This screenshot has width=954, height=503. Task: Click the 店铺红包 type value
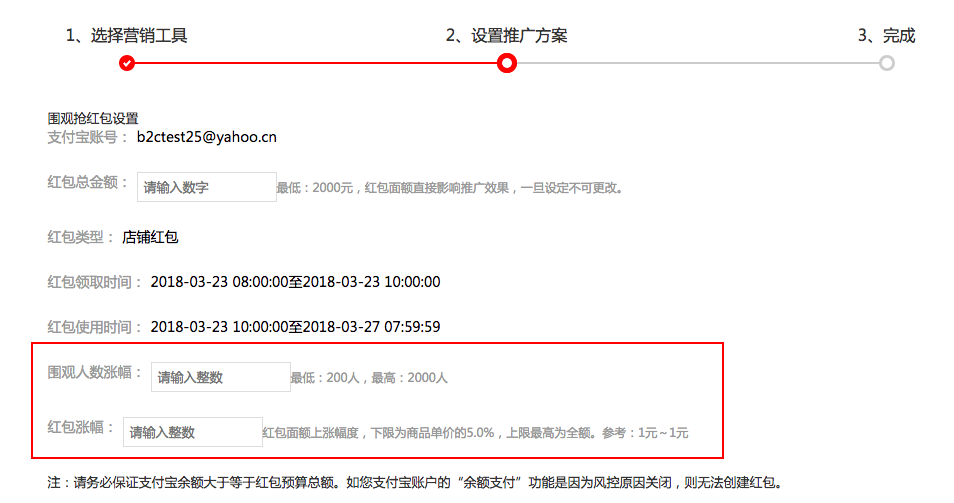click(150, 237)
